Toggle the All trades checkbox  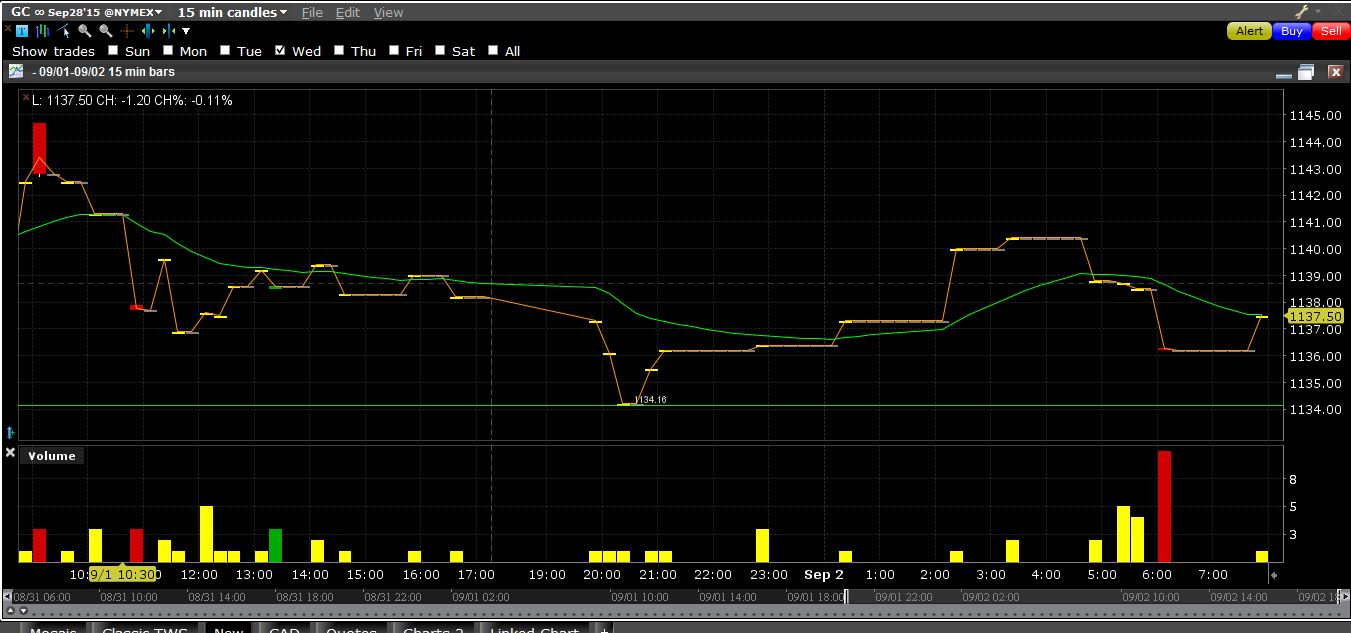(x=493, y=50)
